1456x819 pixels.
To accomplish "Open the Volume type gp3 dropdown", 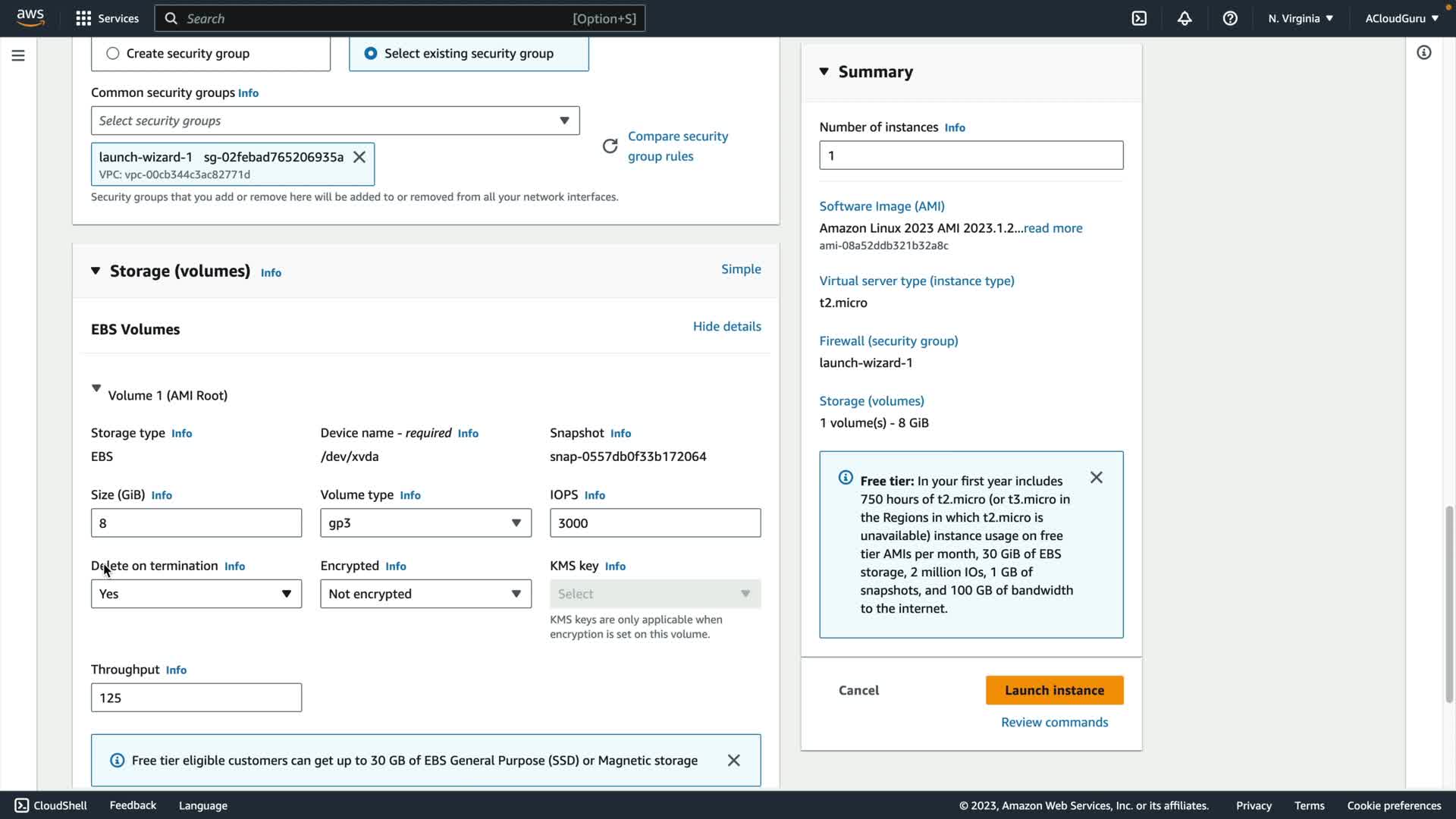I will coord(425,522).
